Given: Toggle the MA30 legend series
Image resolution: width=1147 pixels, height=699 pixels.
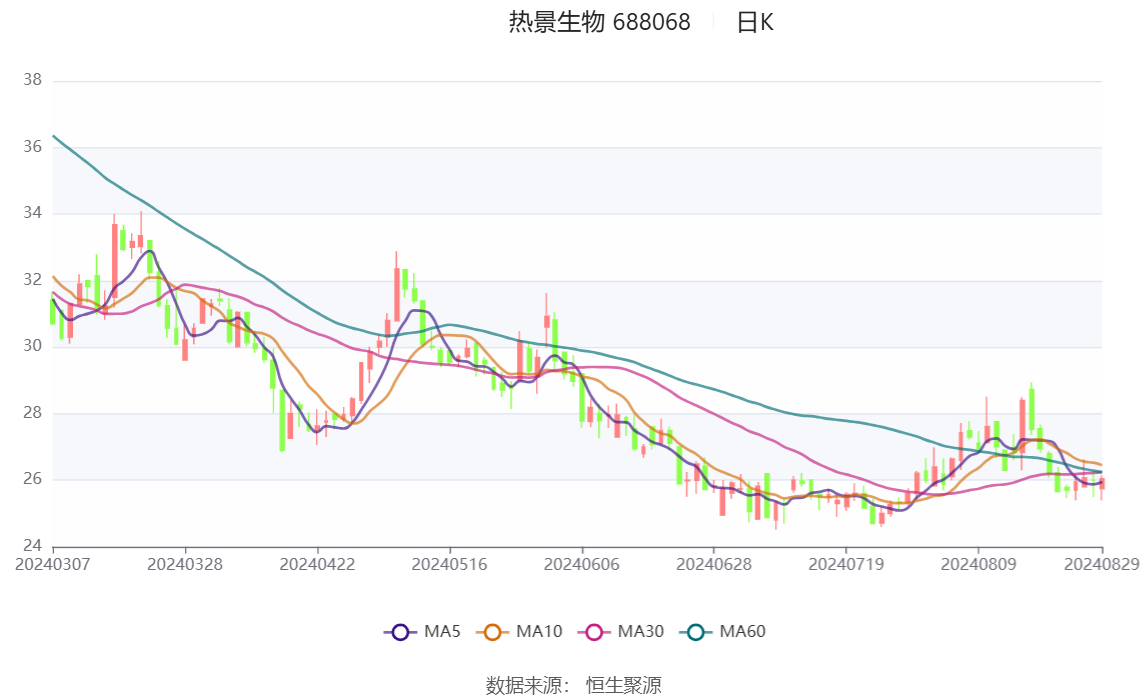Looking at the screenshot, I should coord(621,632).
